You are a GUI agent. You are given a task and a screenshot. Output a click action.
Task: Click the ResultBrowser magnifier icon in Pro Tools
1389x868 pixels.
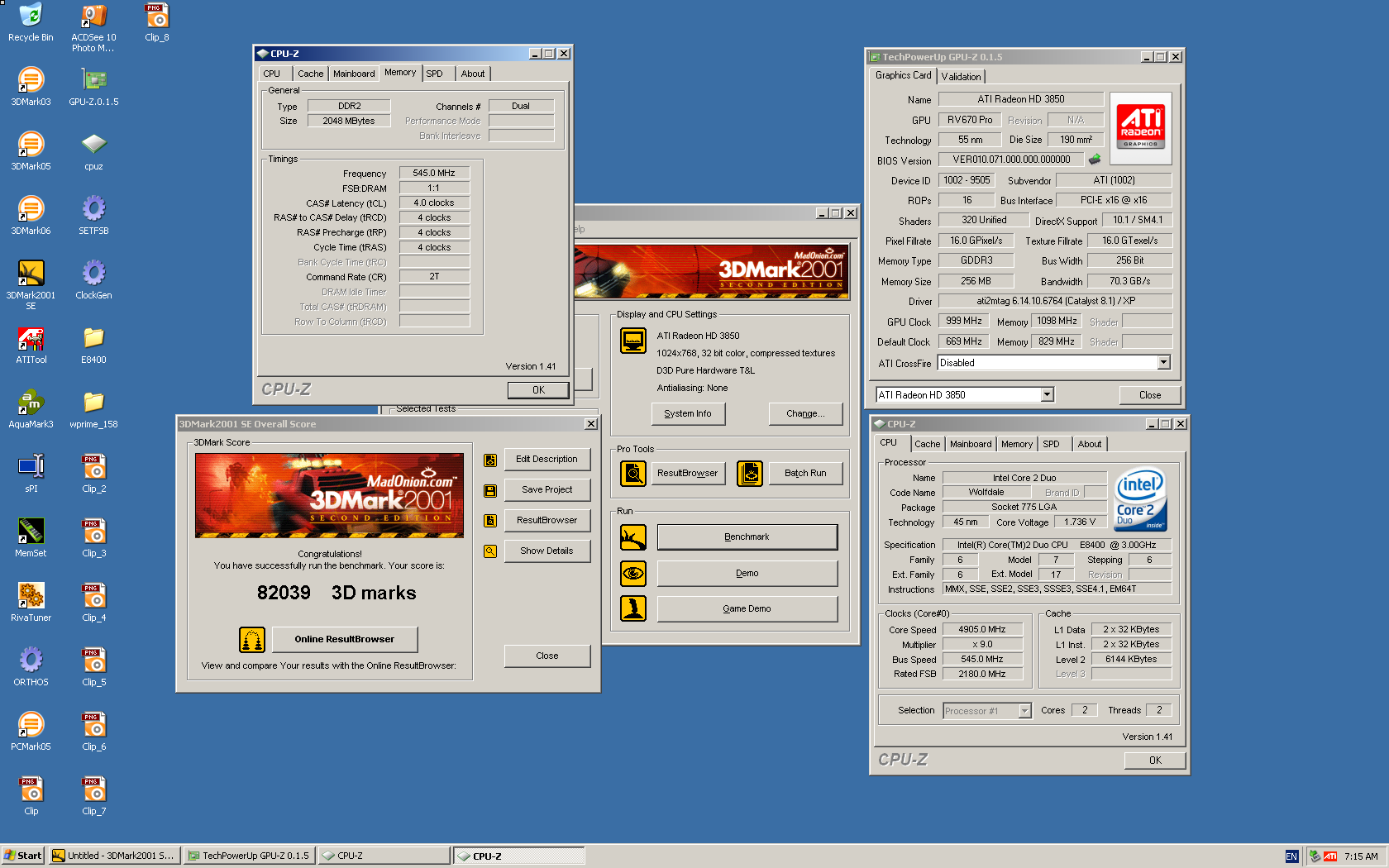(633, 474)
